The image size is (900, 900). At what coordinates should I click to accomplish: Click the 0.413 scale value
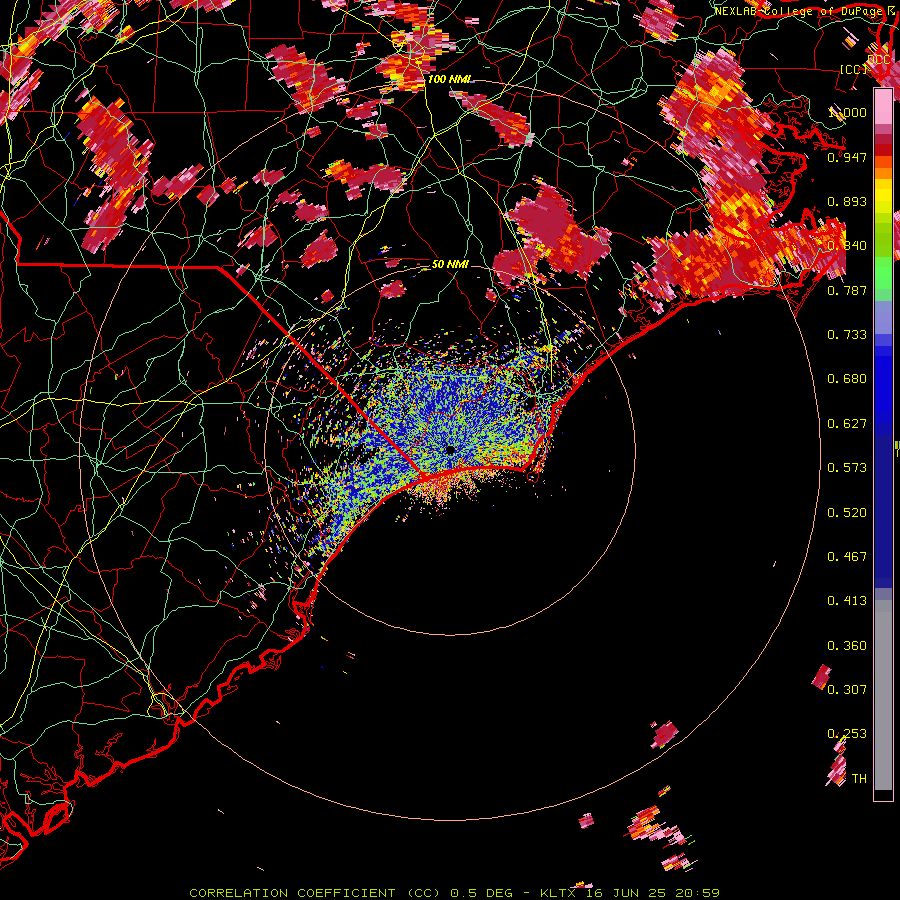click(x=847, y=601)
